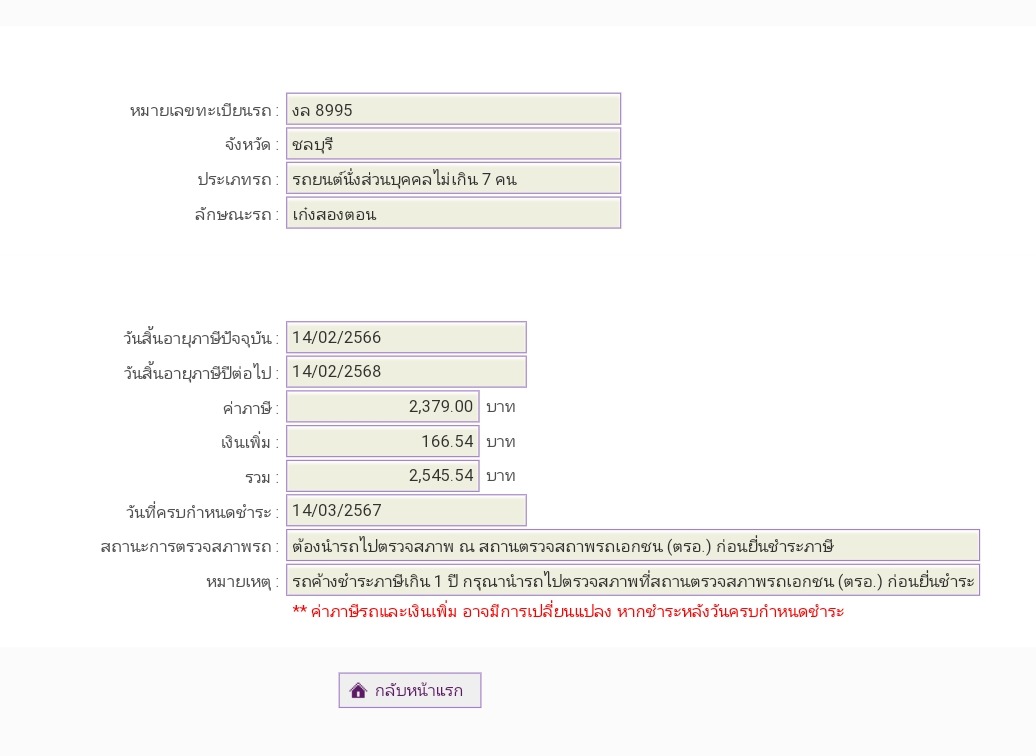Screen dimensions: 1036x756
Task: Click the label จังหวัด
Action: pyautogui.click(x=252, y=145)
